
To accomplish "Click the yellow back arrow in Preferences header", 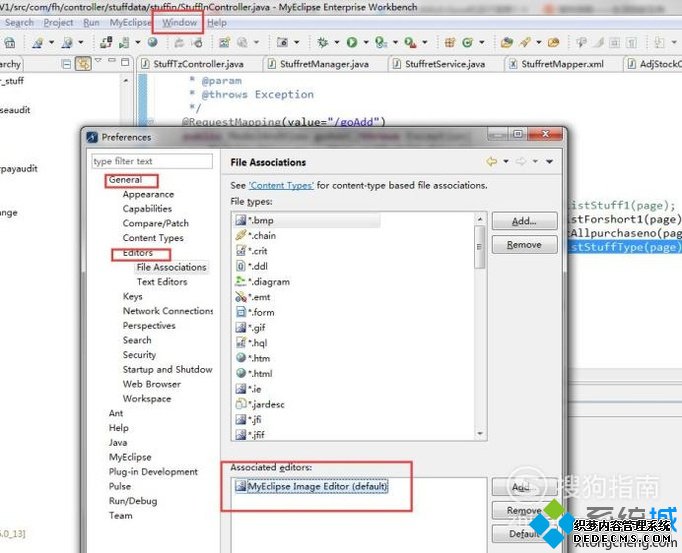I will 491,162.
